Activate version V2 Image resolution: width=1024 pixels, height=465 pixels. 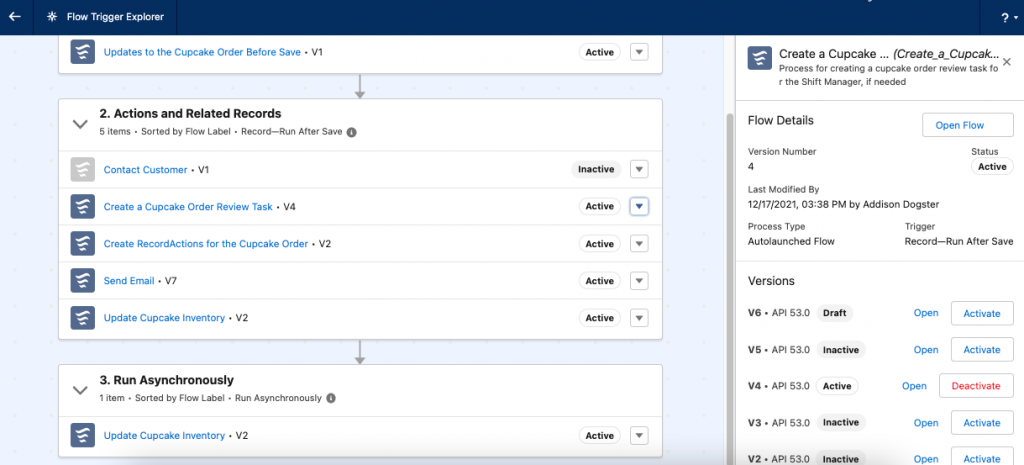[x=982, y=457]
